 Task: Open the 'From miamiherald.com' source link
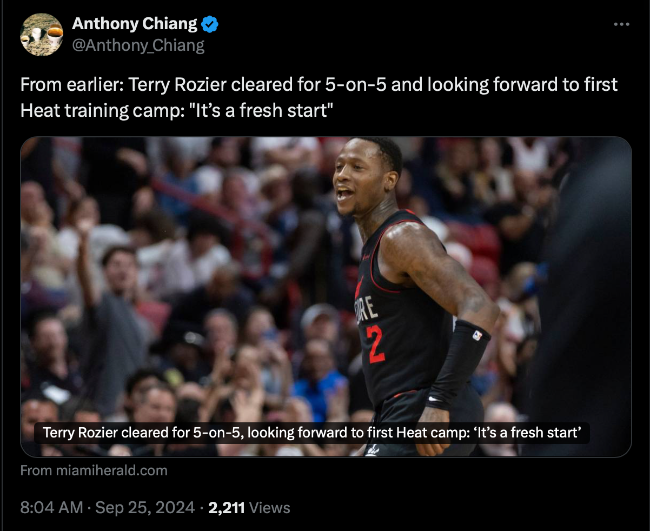94,470
